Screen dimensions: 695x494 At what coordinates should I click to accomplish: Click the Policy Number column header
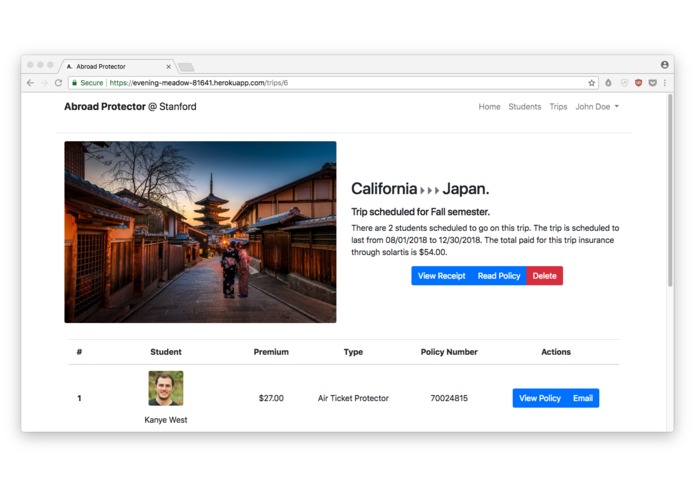click(449, 352)
